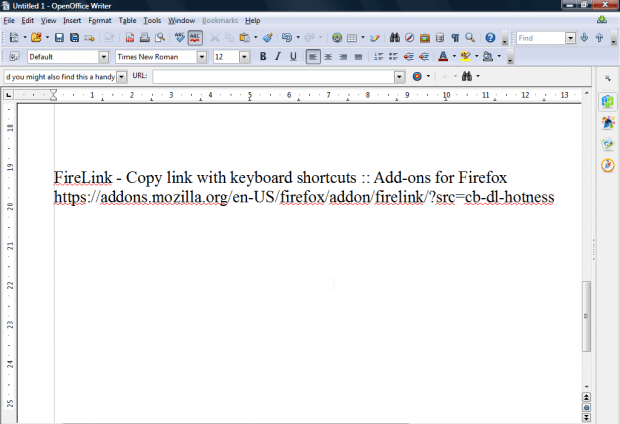Click the vertical scrollbar thumb
620x424 pixels.
(586, 316)
